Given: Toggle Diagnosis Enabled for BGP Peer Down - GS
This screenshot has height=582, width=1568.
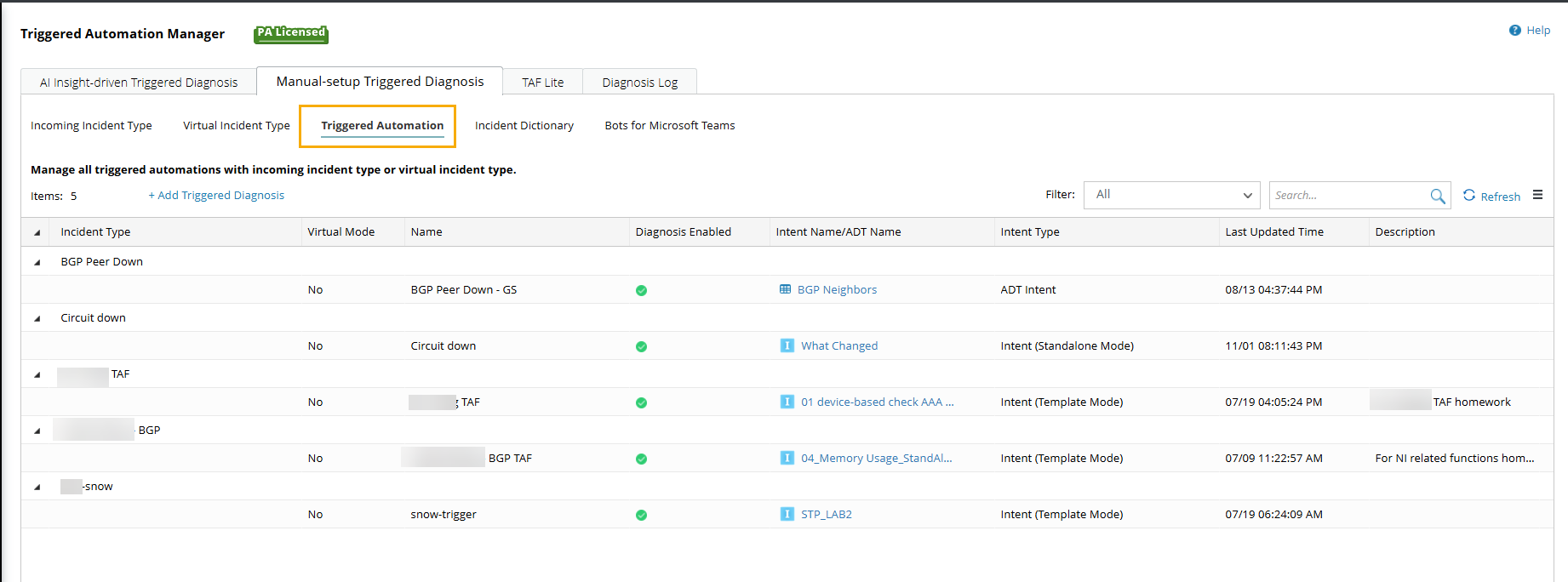Looking at the screenshot, I should click(x=641, y=290).
